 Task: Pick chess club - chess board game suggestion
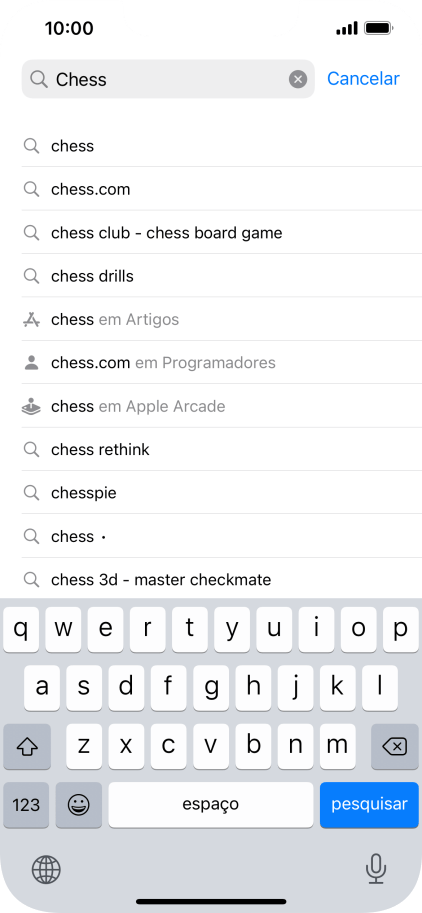[222, 233]
